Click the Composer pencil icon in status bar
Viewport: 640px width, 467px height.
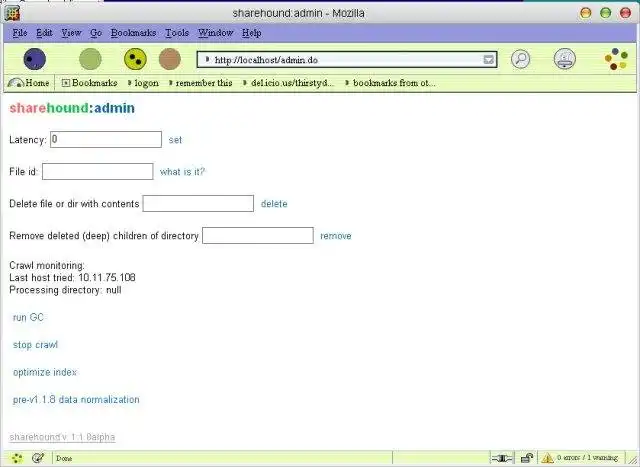click(x=38, y=458)
